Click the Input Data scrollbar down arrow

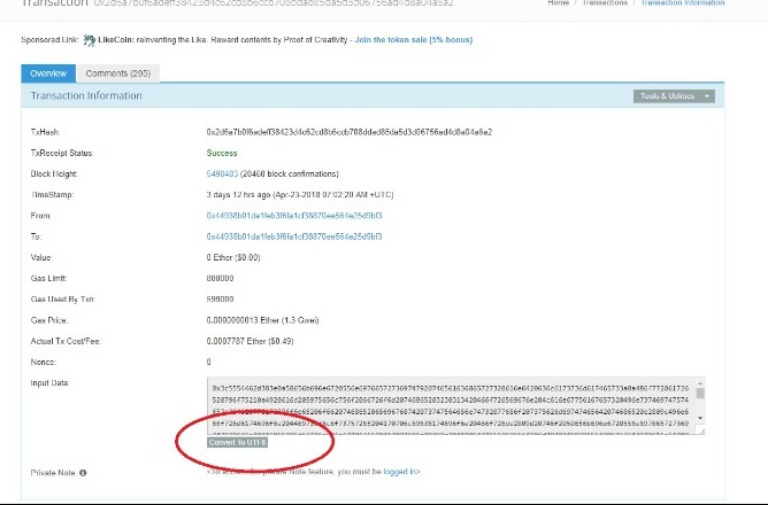click(x=700, y=418)
